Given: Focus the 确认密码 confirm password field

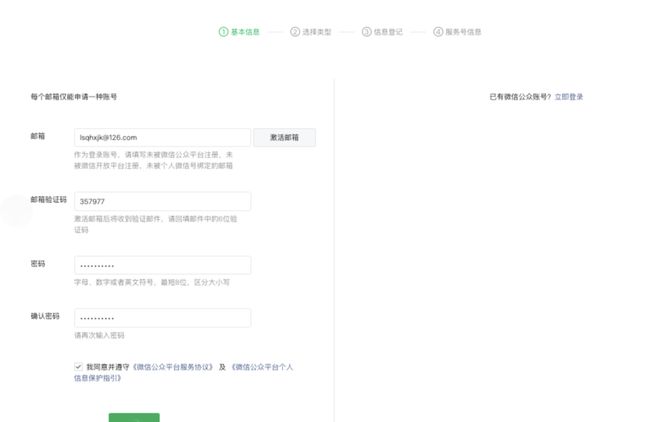Looking at the screenshot, I should [162, 318].
